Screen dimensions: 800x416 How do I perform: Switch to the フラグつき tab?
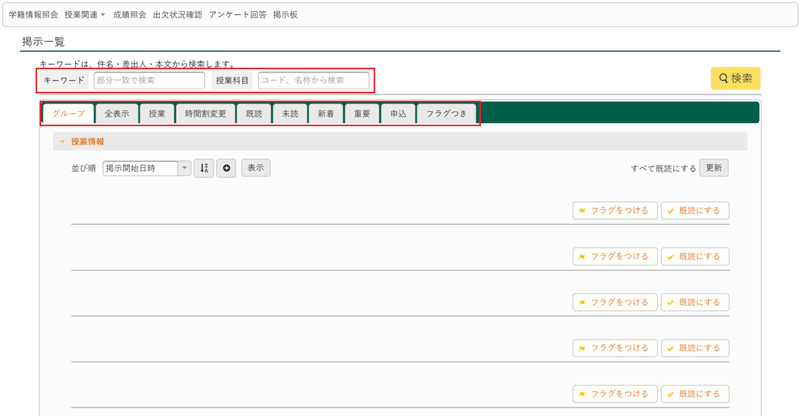tap(446, 114)
